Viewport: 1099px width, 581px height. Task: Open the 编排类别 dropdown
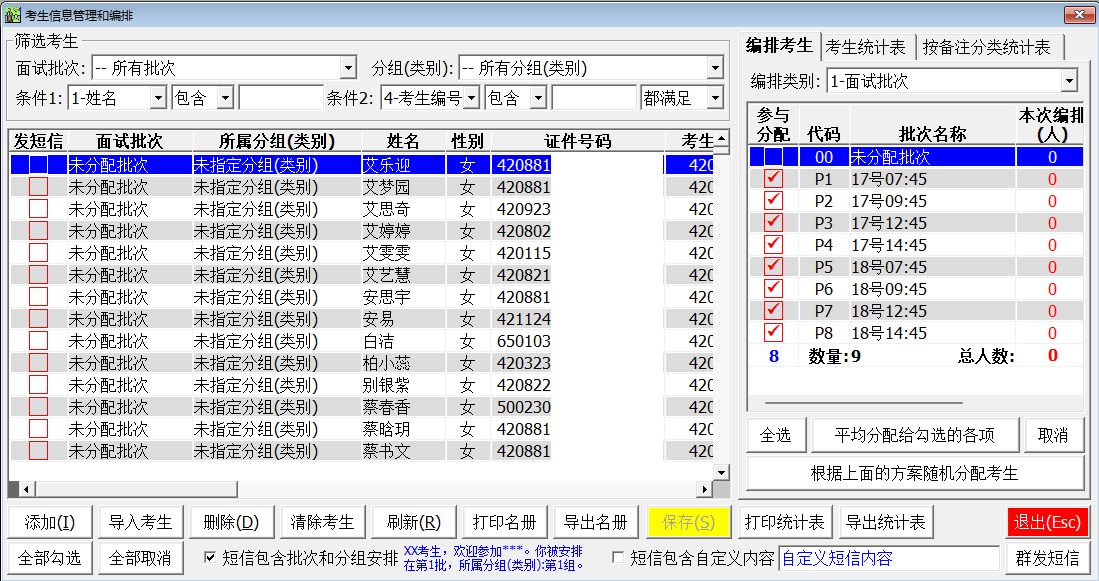pos(1070,79)
